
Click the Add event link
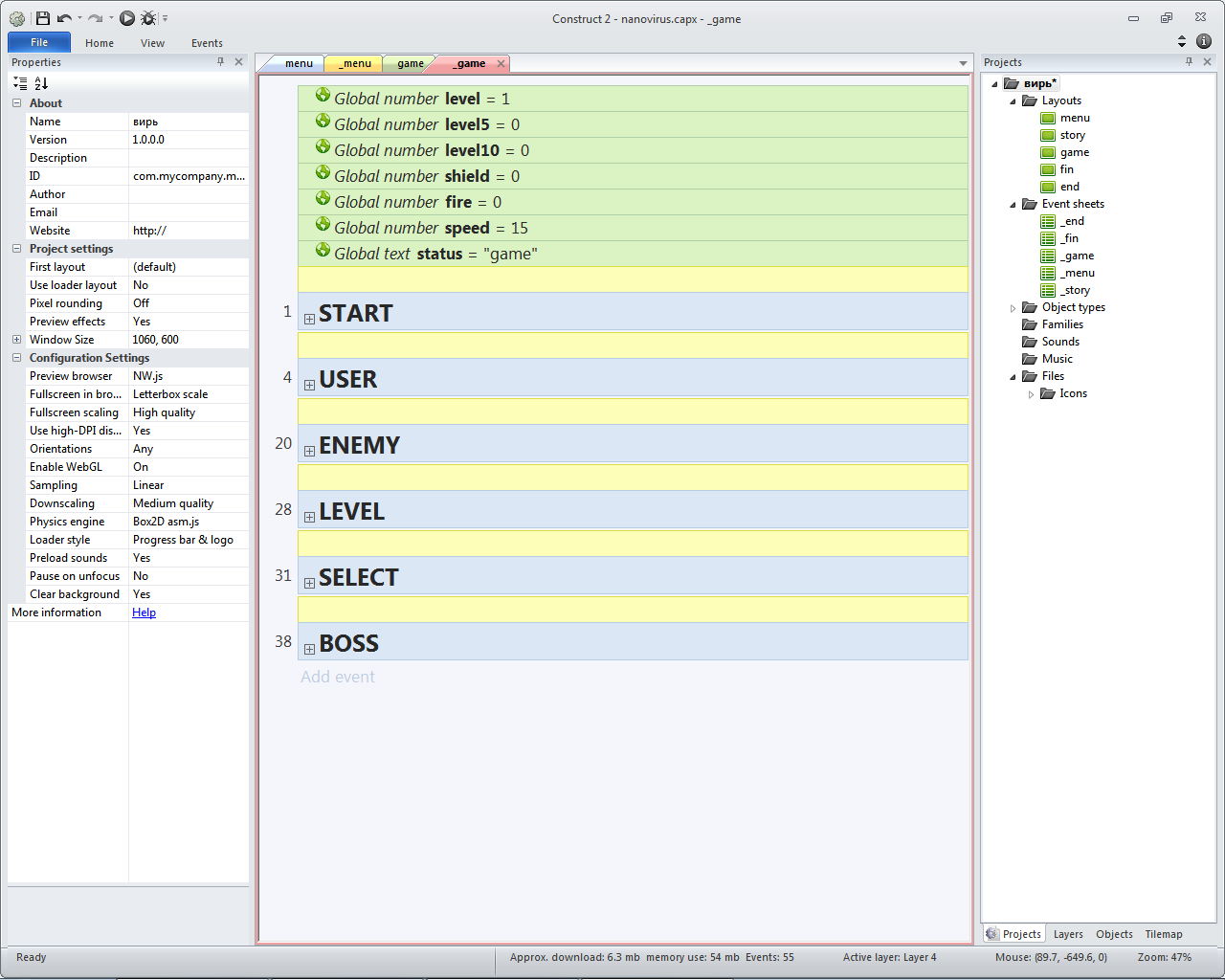coord(338,677)
